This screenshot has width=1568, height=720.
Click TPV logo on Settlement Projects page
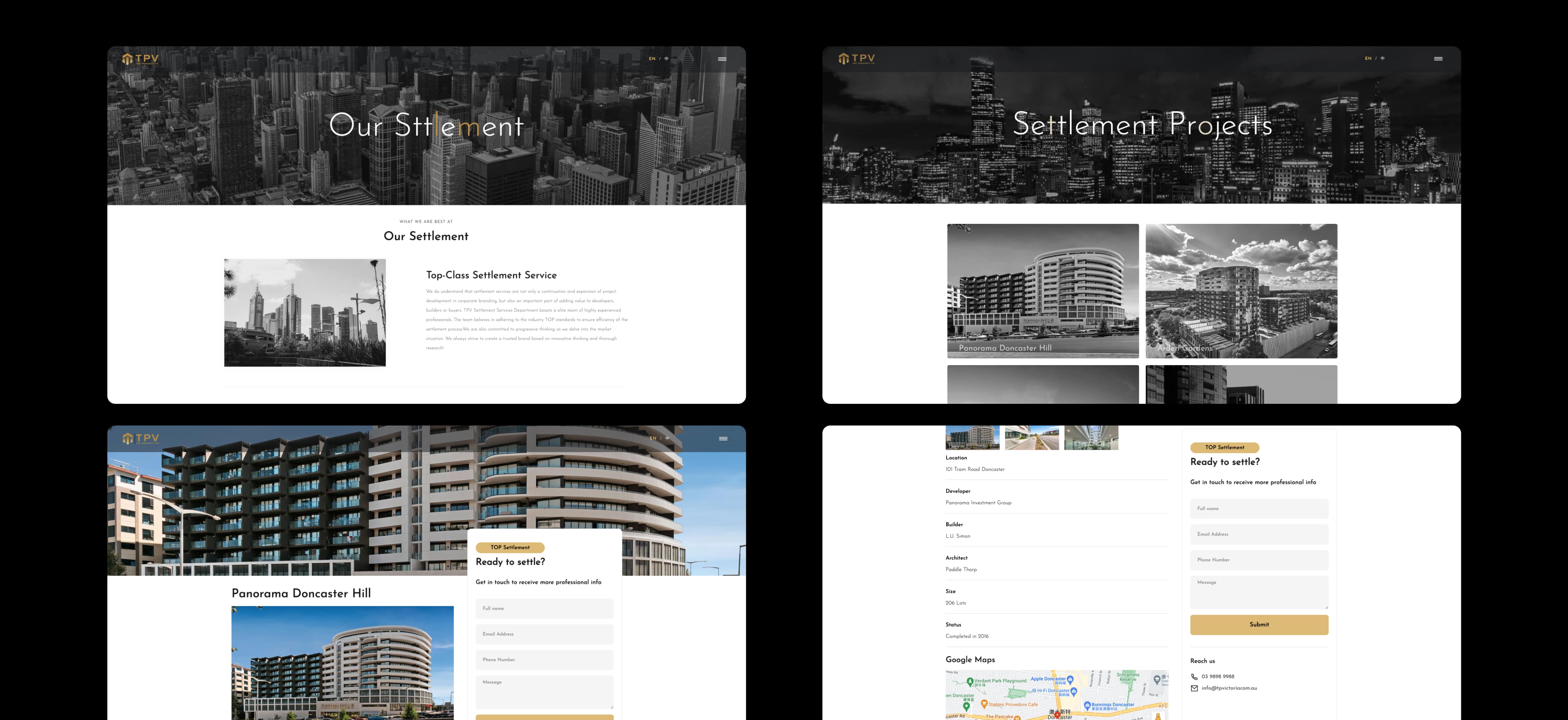(857, 58)
